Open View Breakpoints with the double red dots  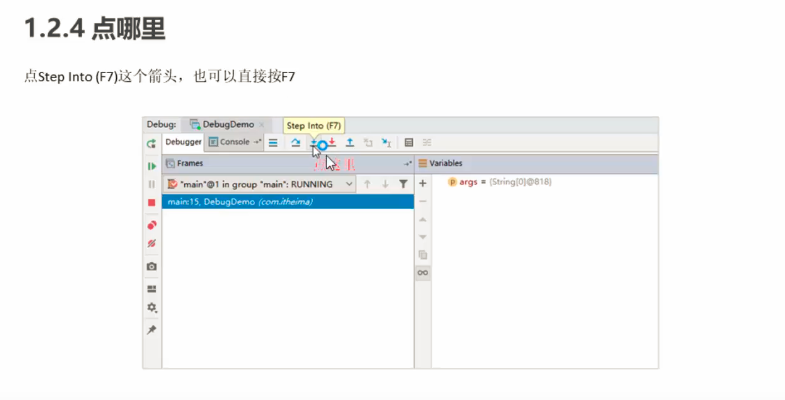(151, 225)
